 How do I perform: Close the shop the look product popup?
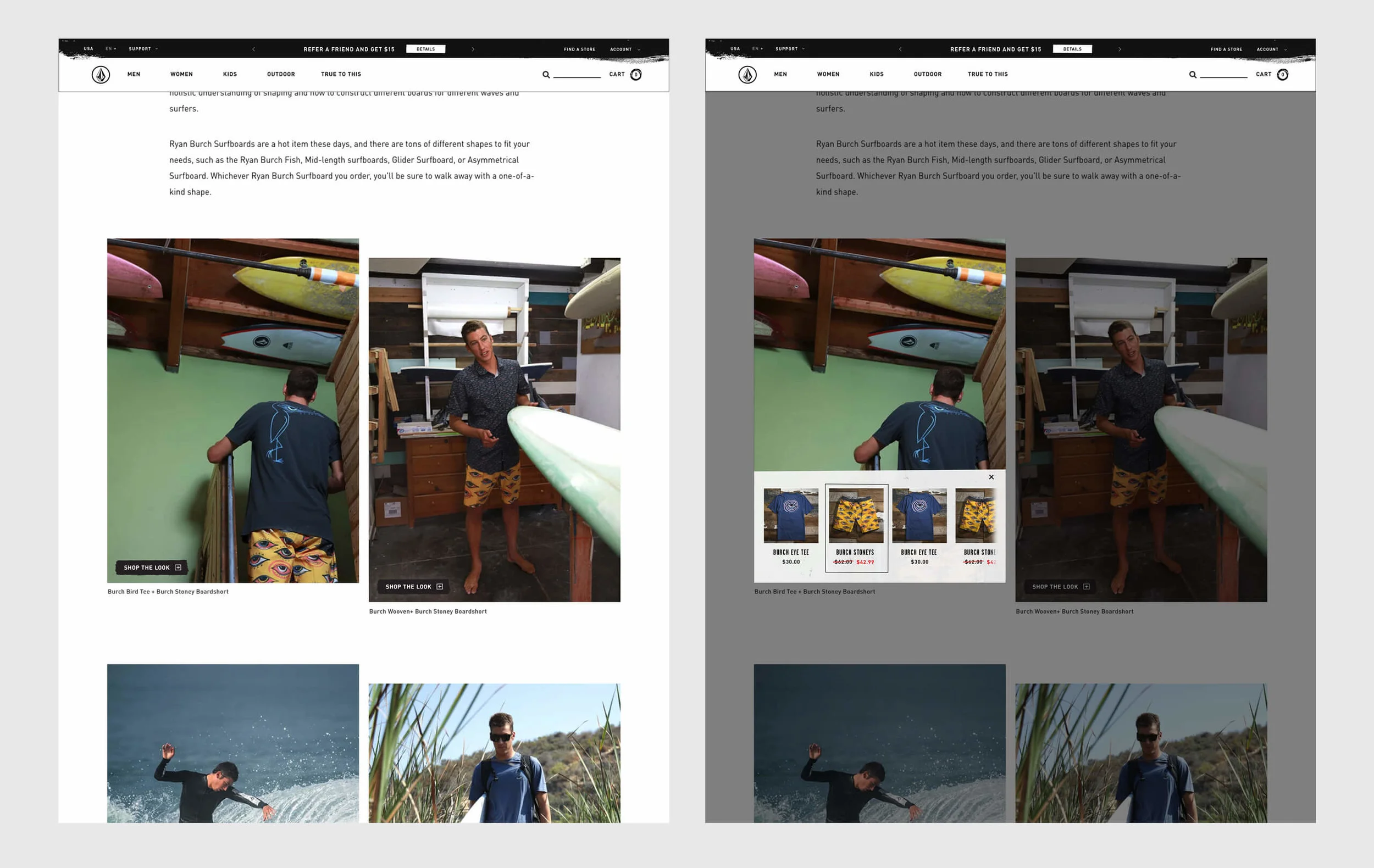coord(991,477)
